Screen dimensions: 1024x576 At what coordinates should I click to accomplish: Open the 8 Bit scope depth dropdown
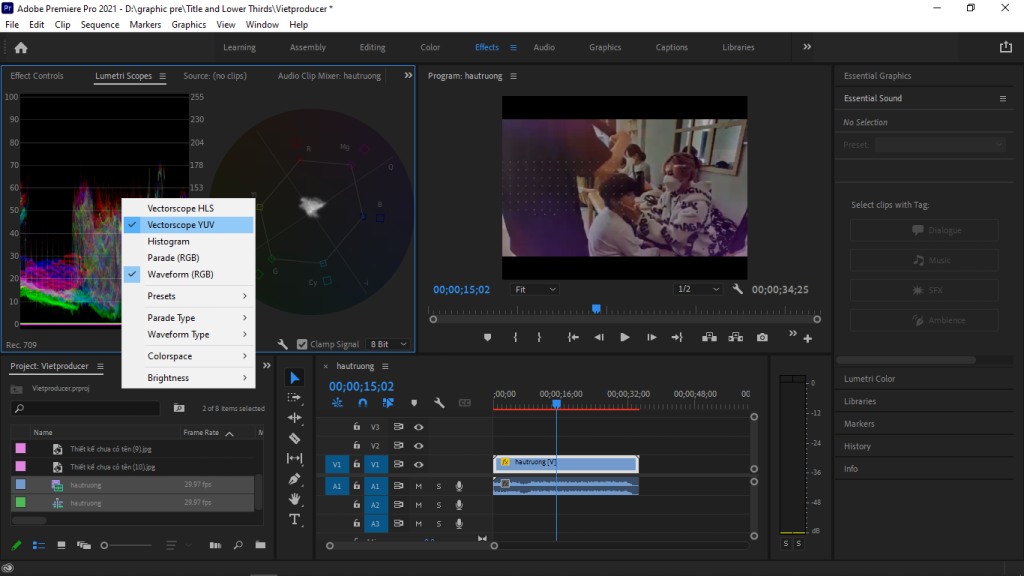pyautogui.click(x=386, y=343)
